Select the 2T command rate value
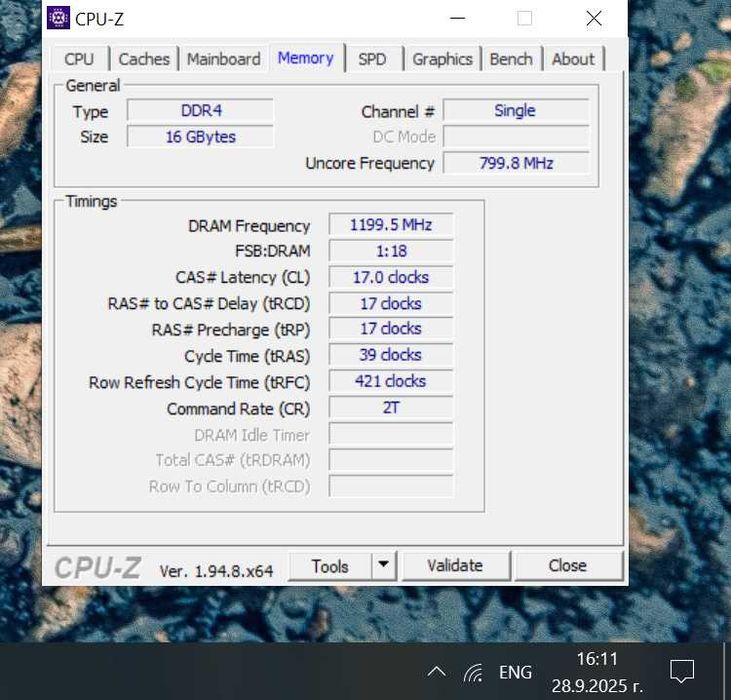Screen dimensions: 731x700 tap(391, 408)
